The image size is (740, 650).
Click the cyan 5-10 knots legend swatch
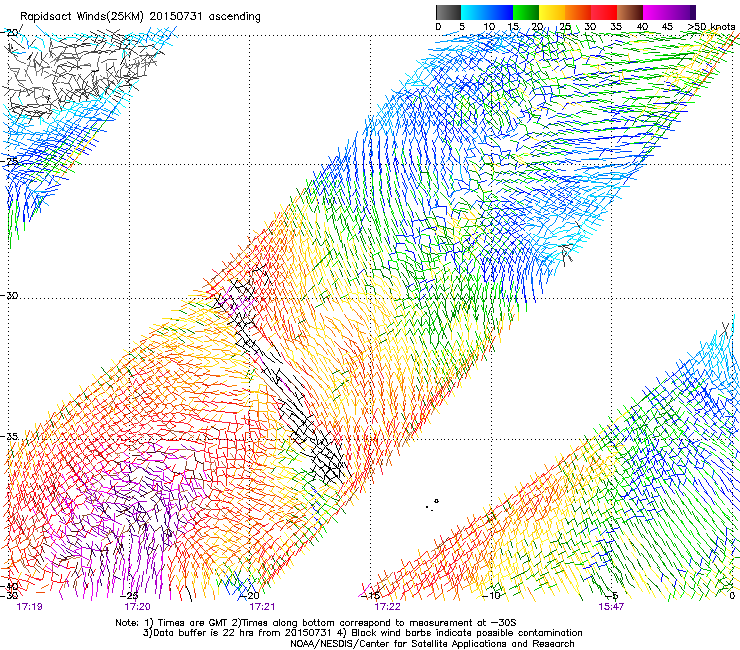[x=474, y=12]
